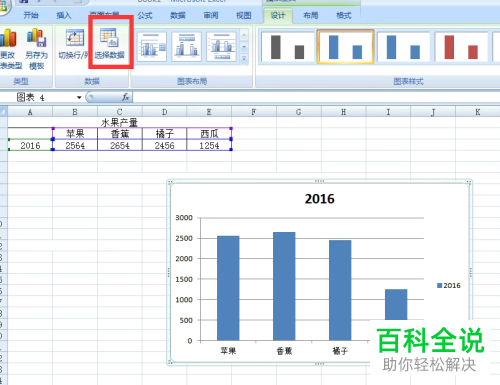
Task: Click the cell with value 2456
Action: [x=164, y=145]
